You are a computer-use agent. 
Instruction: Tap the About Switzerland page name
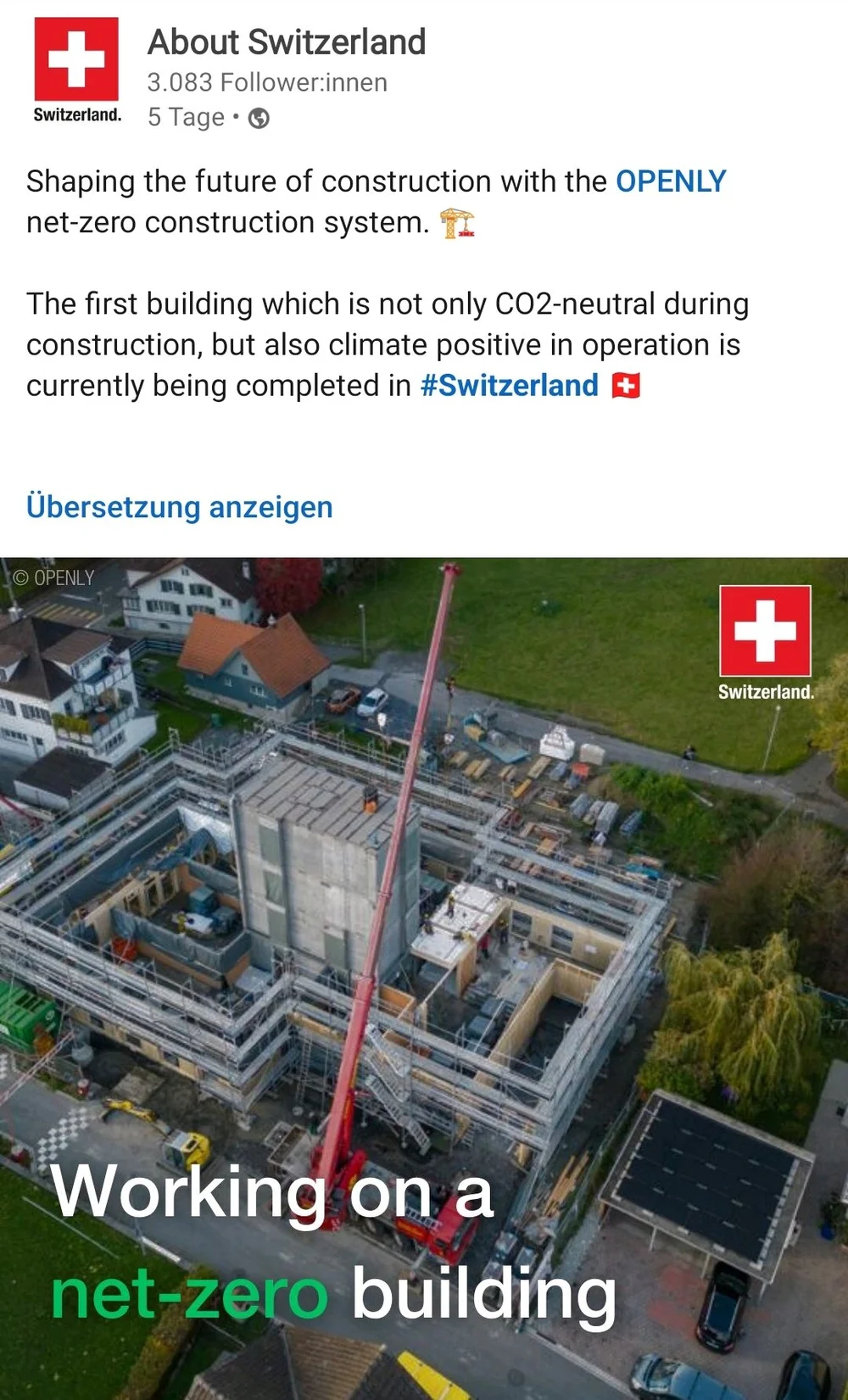pyautogui.click(x=287, y=42)
